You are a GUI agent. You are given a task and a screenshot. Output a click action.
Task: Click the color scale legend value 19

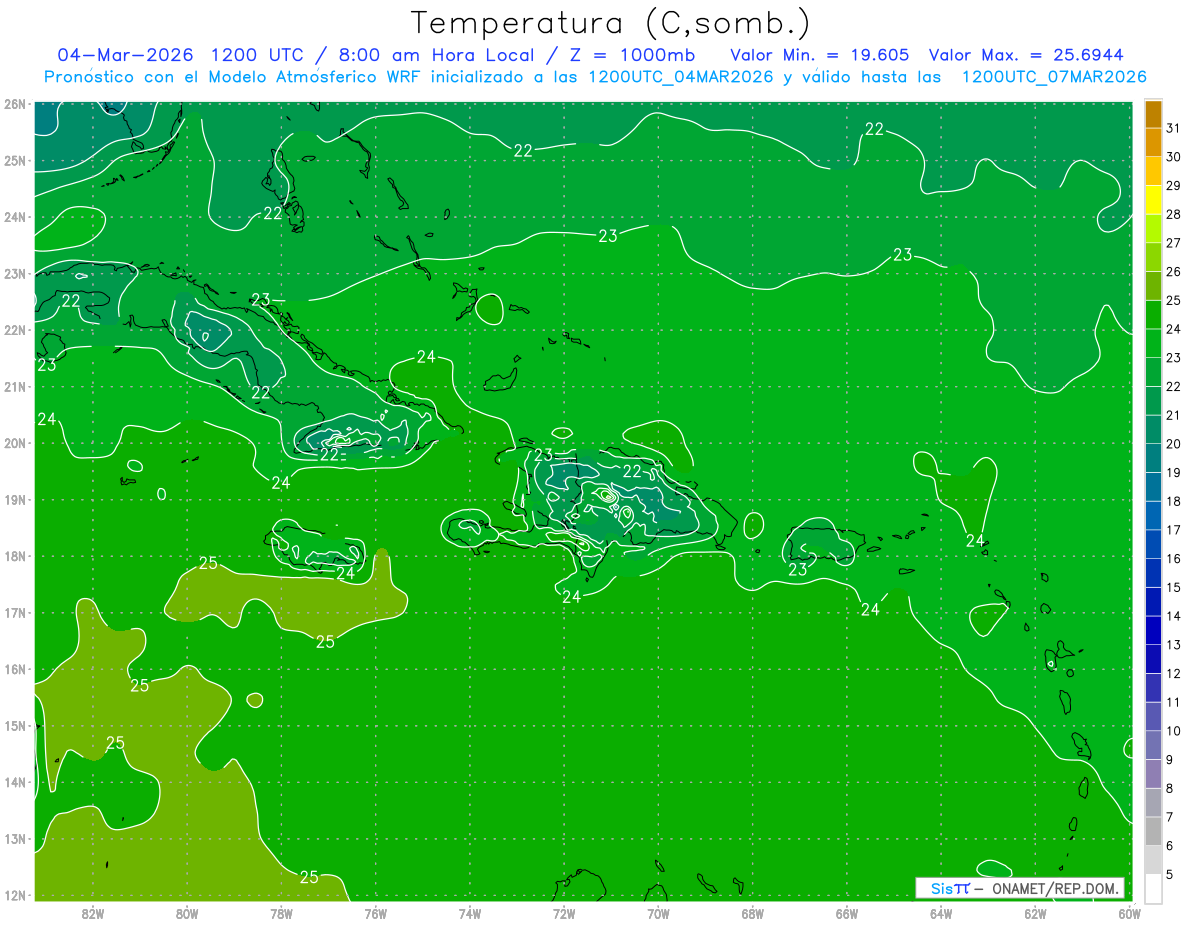click(1174, 473)
